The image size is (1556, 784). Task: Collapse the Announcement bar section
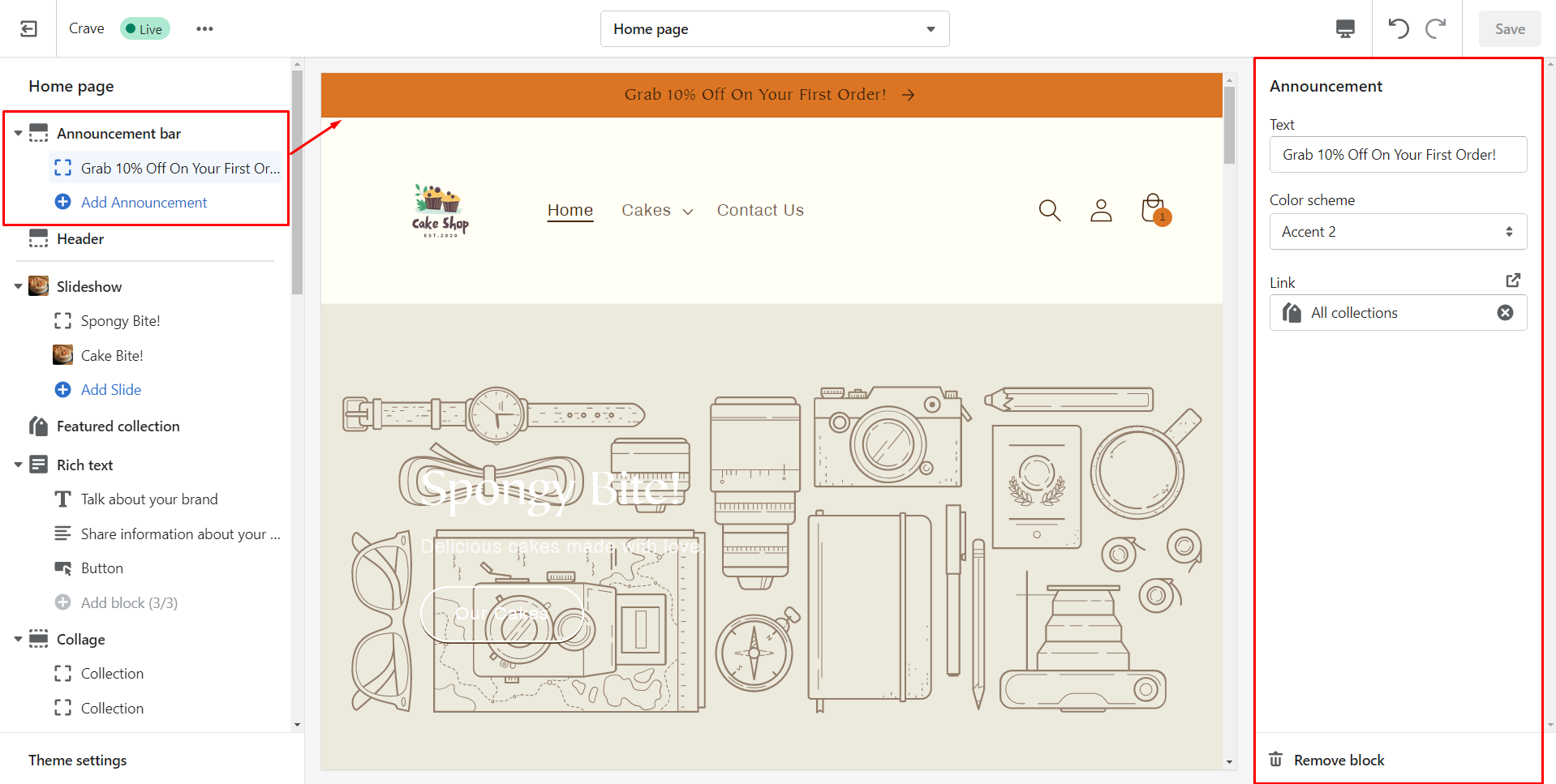click(x=18, y=133)
